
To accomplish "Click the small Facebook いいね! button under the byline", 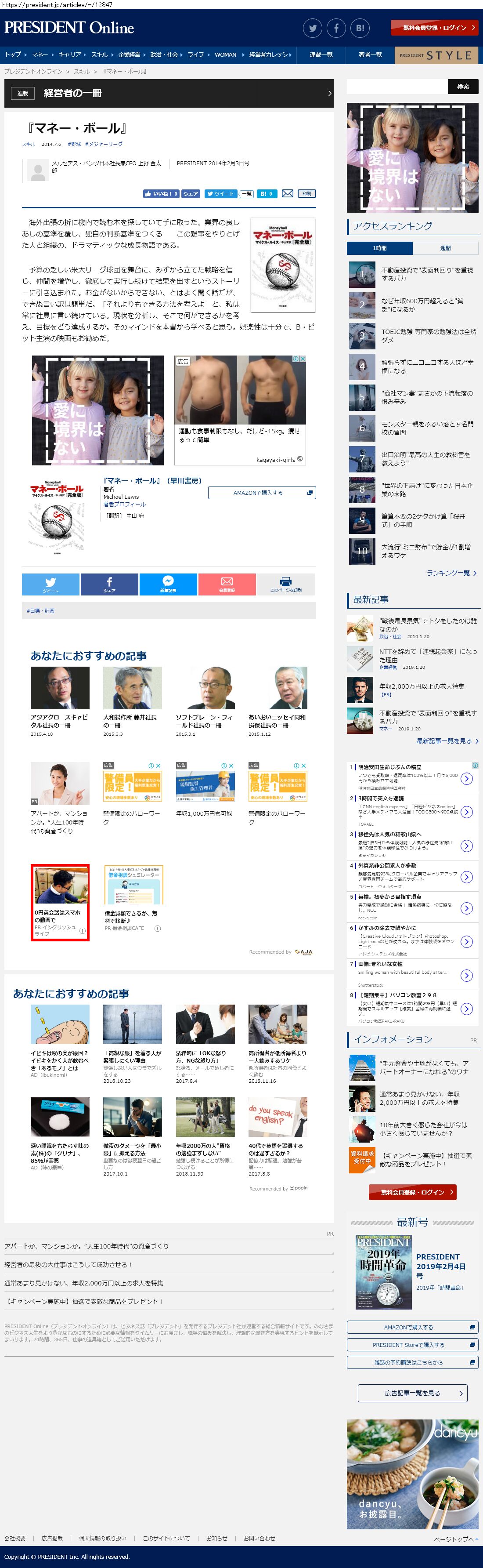I will [x=161, y=193].
